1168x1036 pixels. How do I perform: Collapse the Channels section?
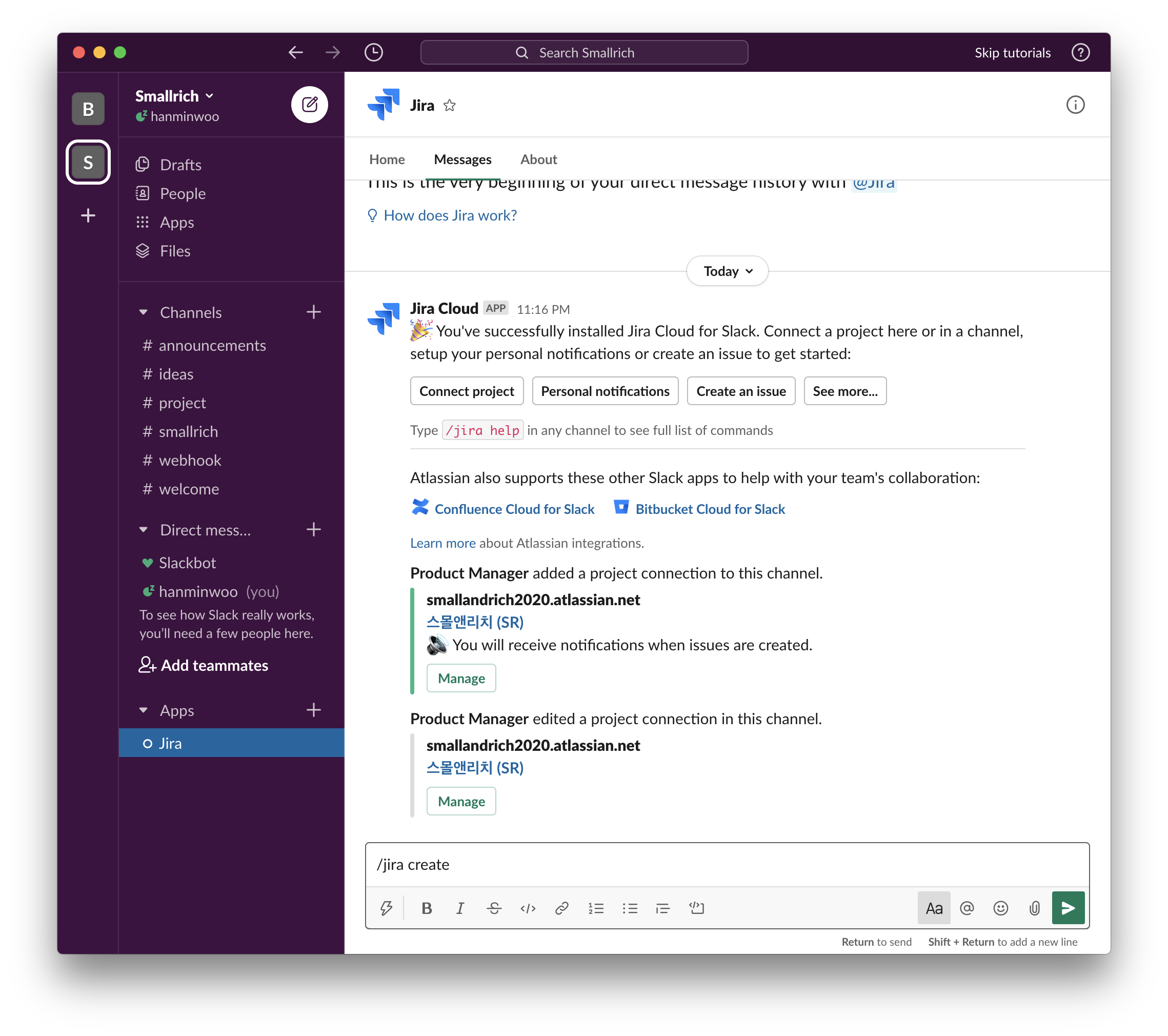point(144,312)
